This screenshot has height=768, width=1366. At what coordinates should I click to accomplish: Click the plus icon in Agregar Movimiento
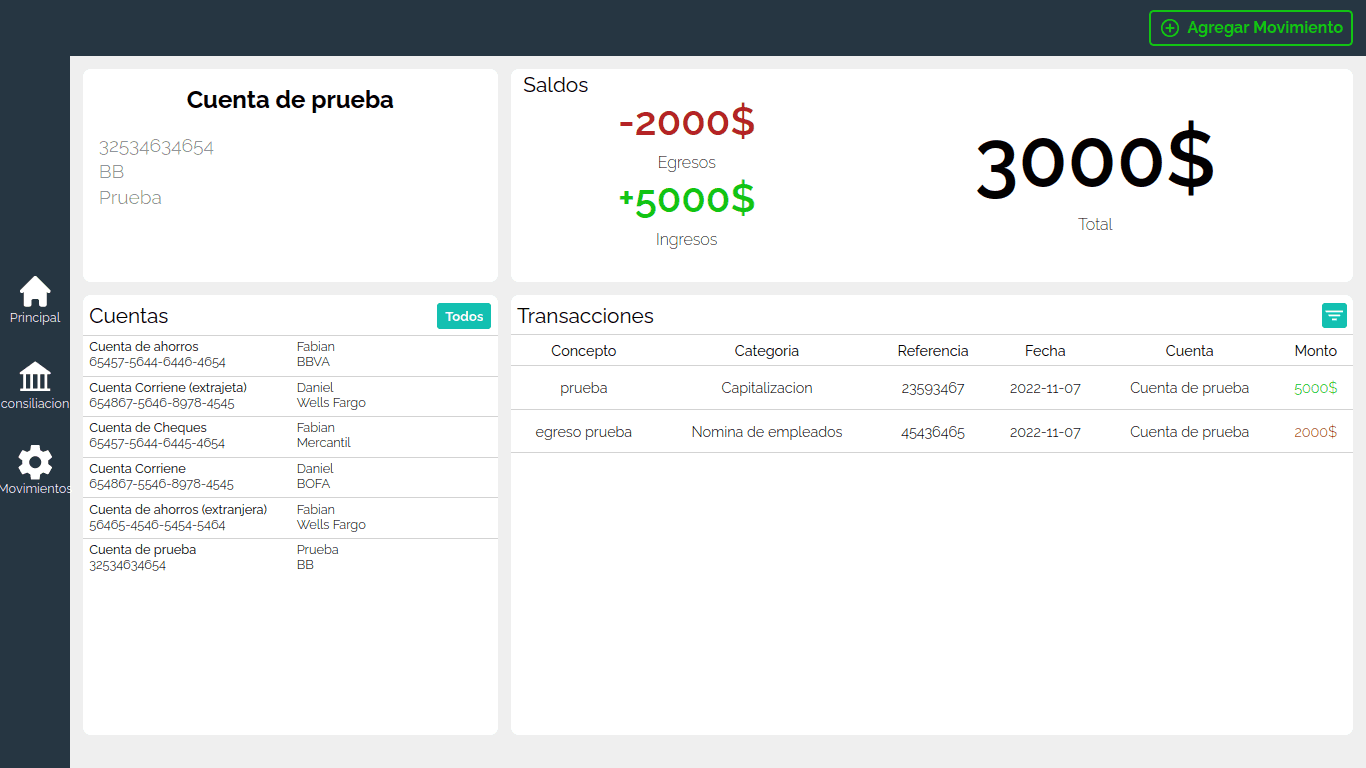pos(1170,28)
